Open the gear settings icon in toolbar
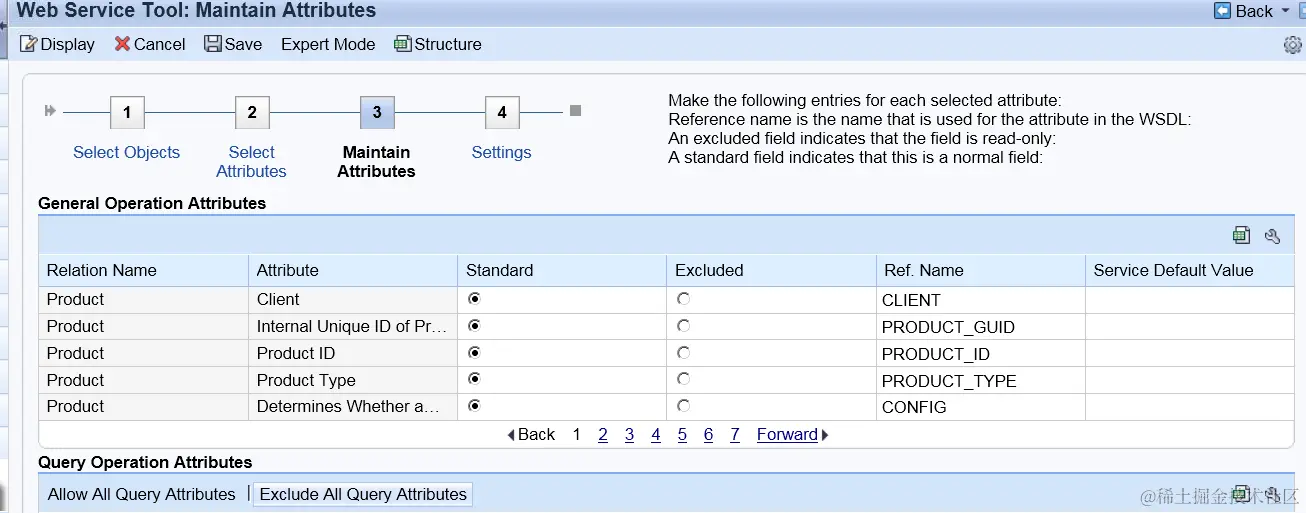The width and height of the screenshot is (1306, 513). (x=1292, y=45)
